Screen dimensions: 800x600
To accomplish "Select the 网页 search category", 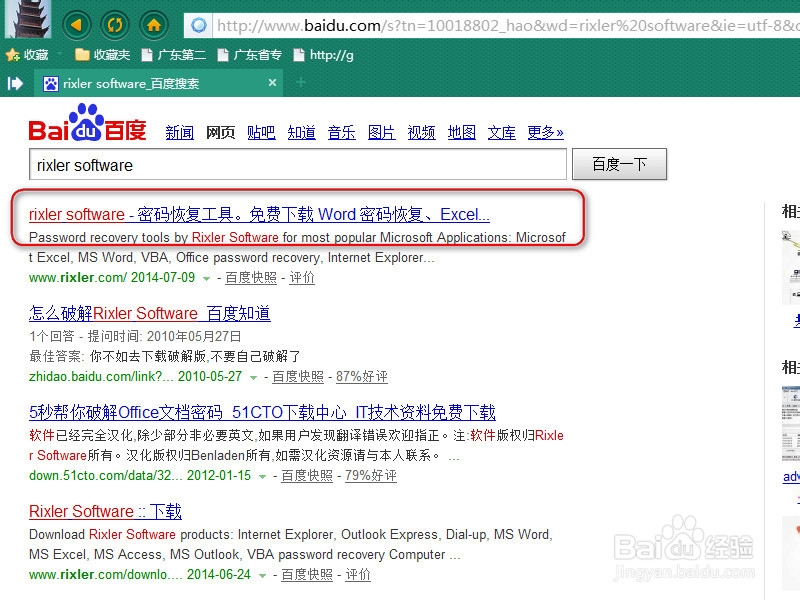I will coord(220,133).
